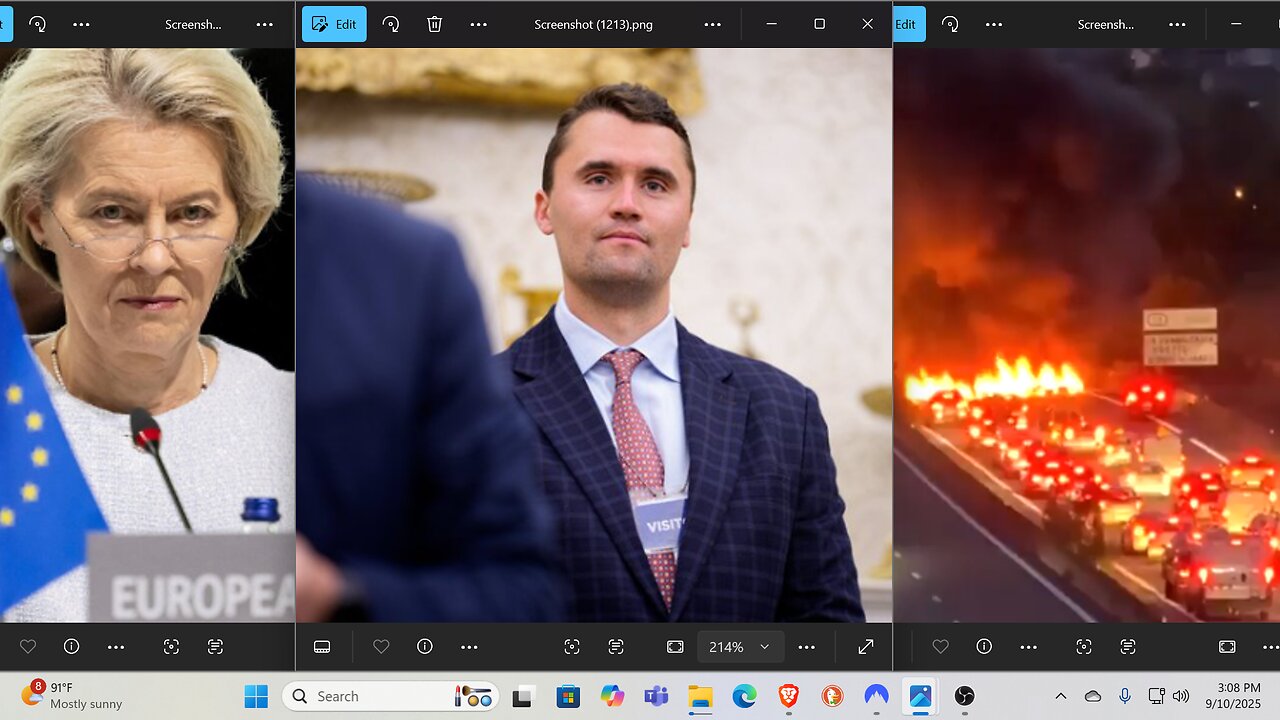This screenshot has width=1280, height=720.
Task: Show file info in the middle Photos window
Action: click(x=425, y=647)
